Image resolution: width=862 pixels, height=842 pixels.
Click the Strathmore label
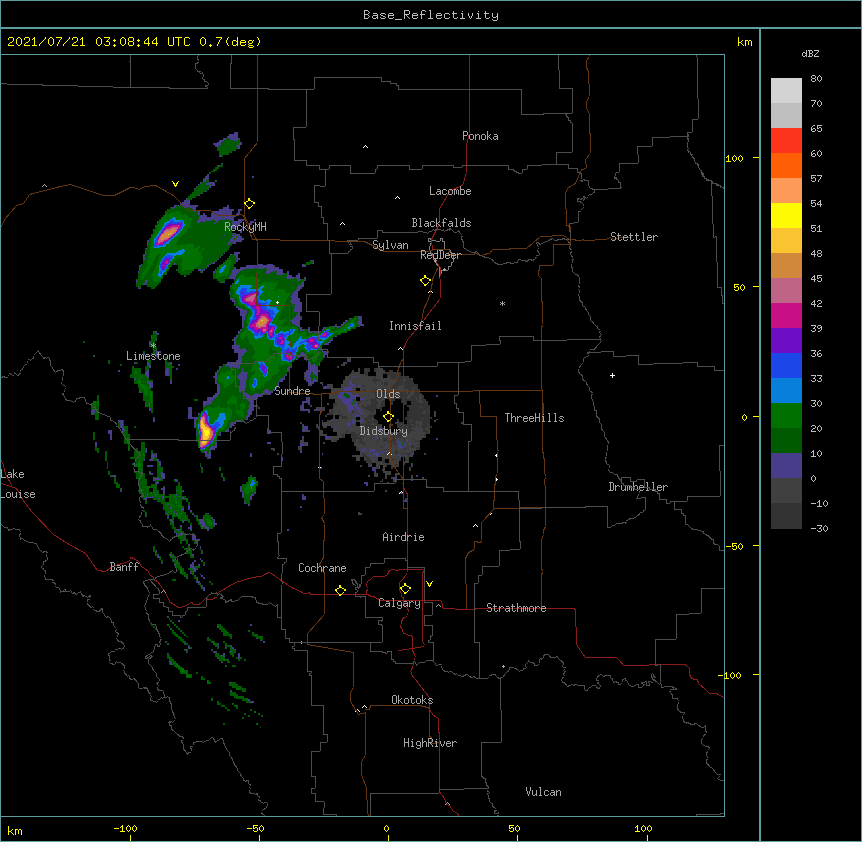pos(516,608)
